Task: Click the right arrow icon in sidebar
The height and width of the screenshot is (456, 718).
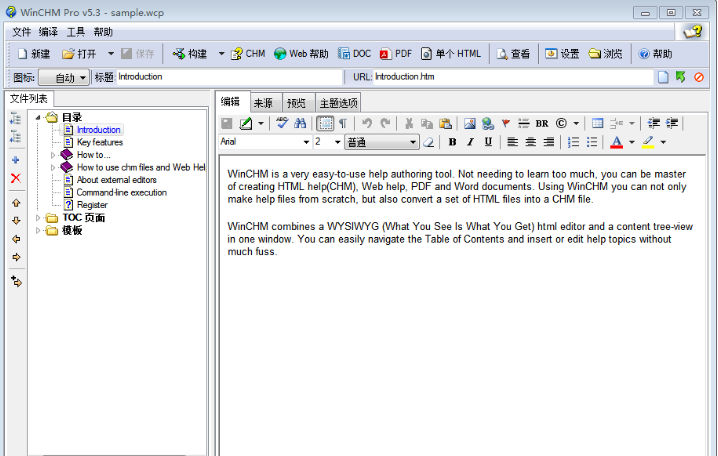Action: coord(16,257)
